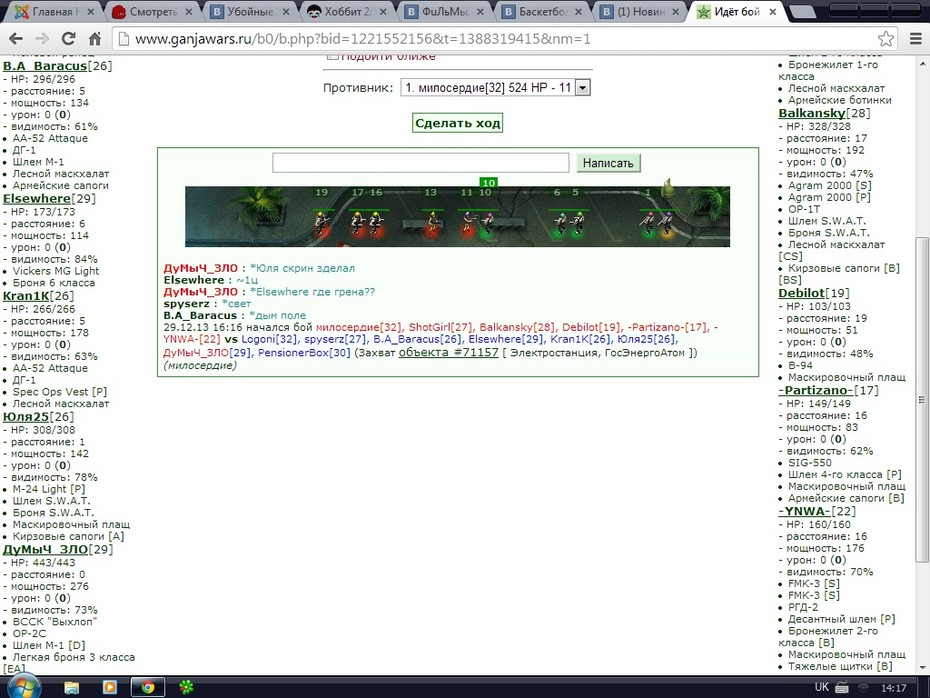This screenshot has height=698, width=930.
Task: Click 'SIG-550' weapon text
Action: (810, 463)
